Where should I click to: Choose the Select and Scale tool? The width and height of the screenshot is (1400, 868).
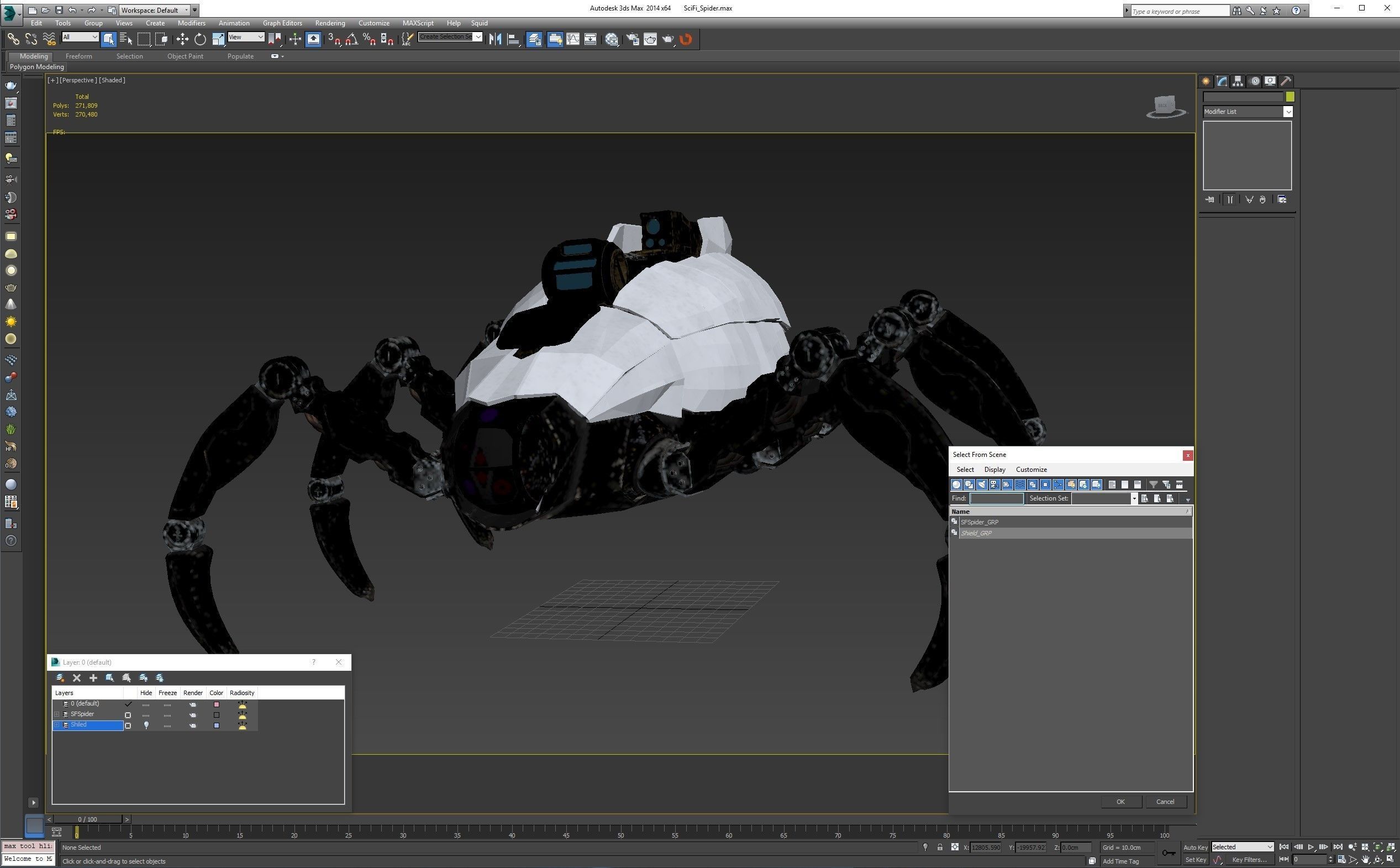[x=218, y=39]
